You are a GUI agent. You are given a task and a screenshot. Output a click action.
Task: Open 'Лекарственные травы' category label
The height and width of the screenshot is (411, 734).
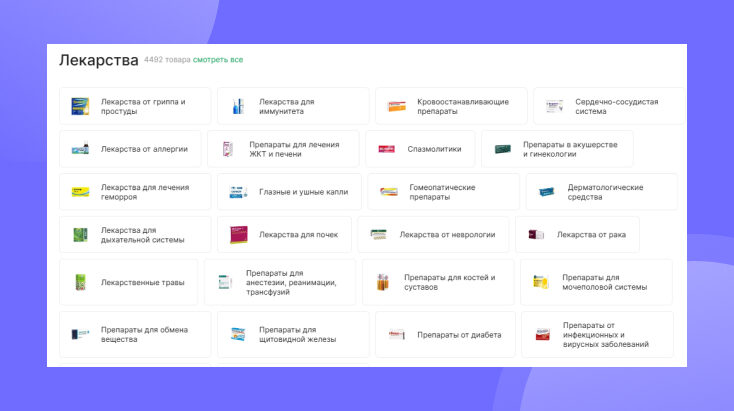tap(142, 282)
